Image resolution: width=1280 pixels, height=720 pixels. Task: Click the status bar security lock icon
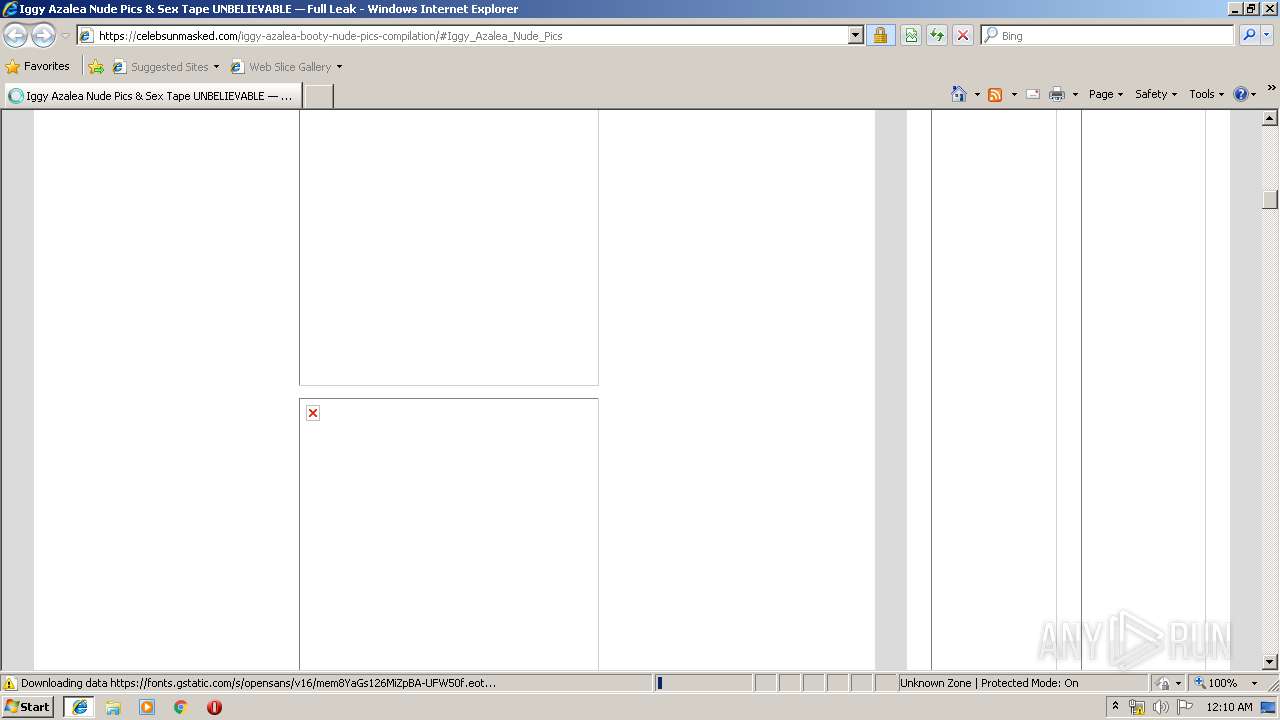1163,684
